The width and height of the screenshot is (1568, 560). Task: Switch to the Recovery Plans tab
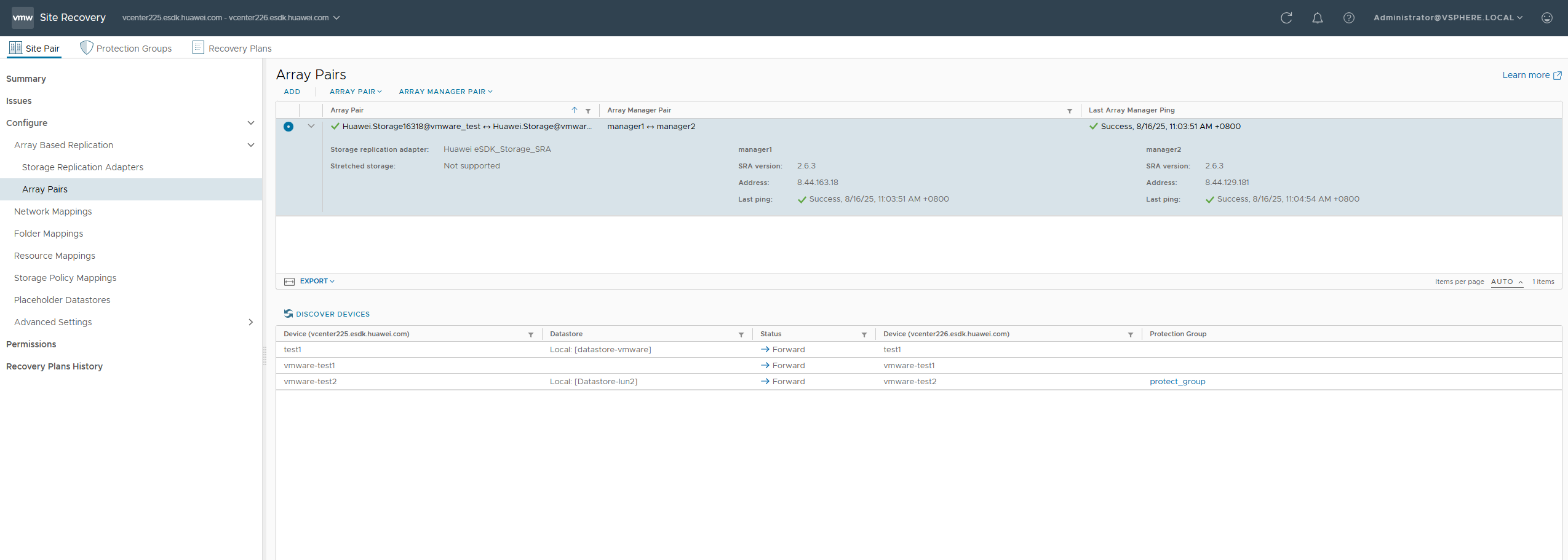[232, 48]
